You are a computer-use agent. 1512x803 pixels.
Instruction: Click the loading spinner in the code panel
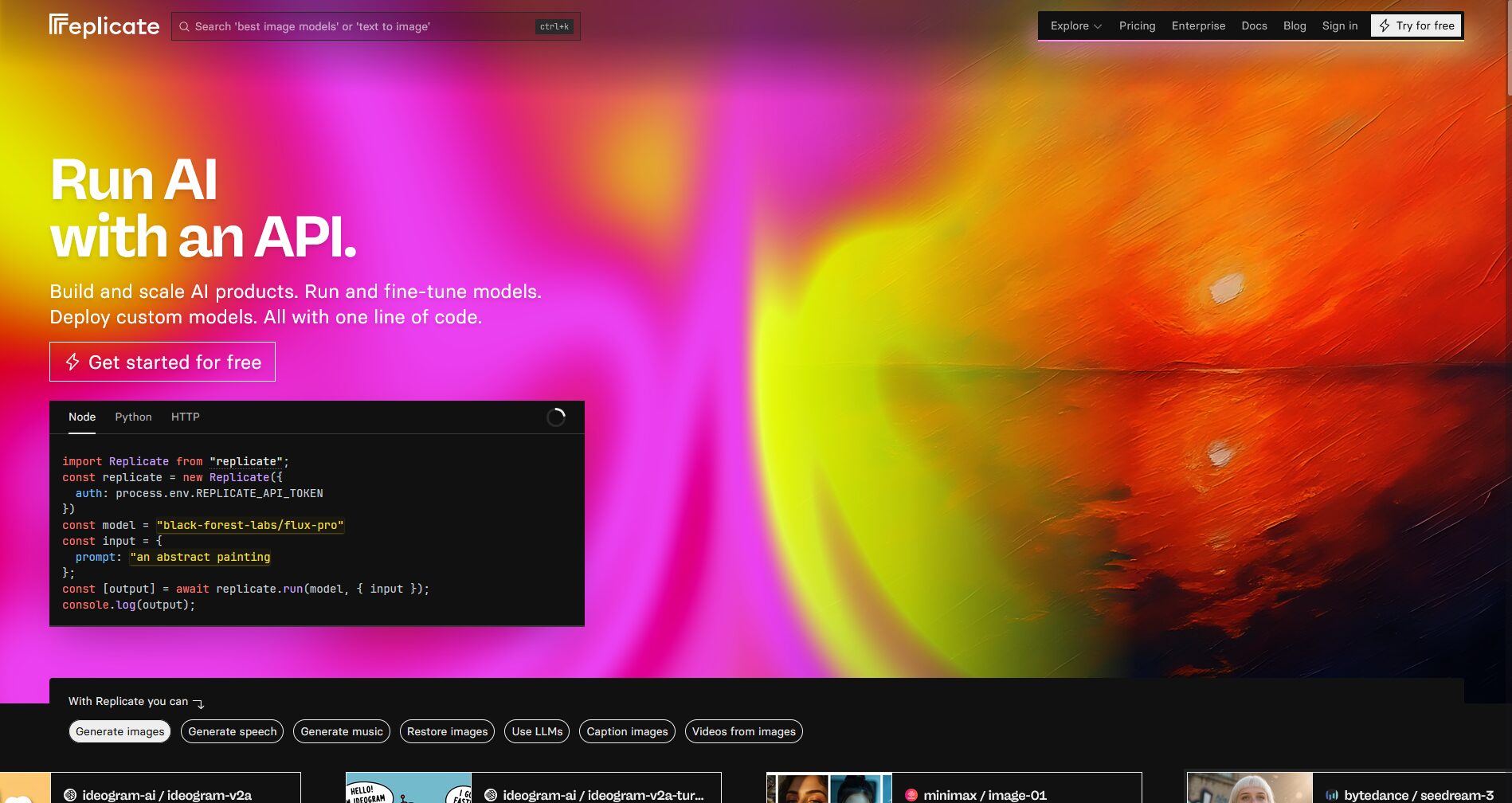click(x=556, y=417)
